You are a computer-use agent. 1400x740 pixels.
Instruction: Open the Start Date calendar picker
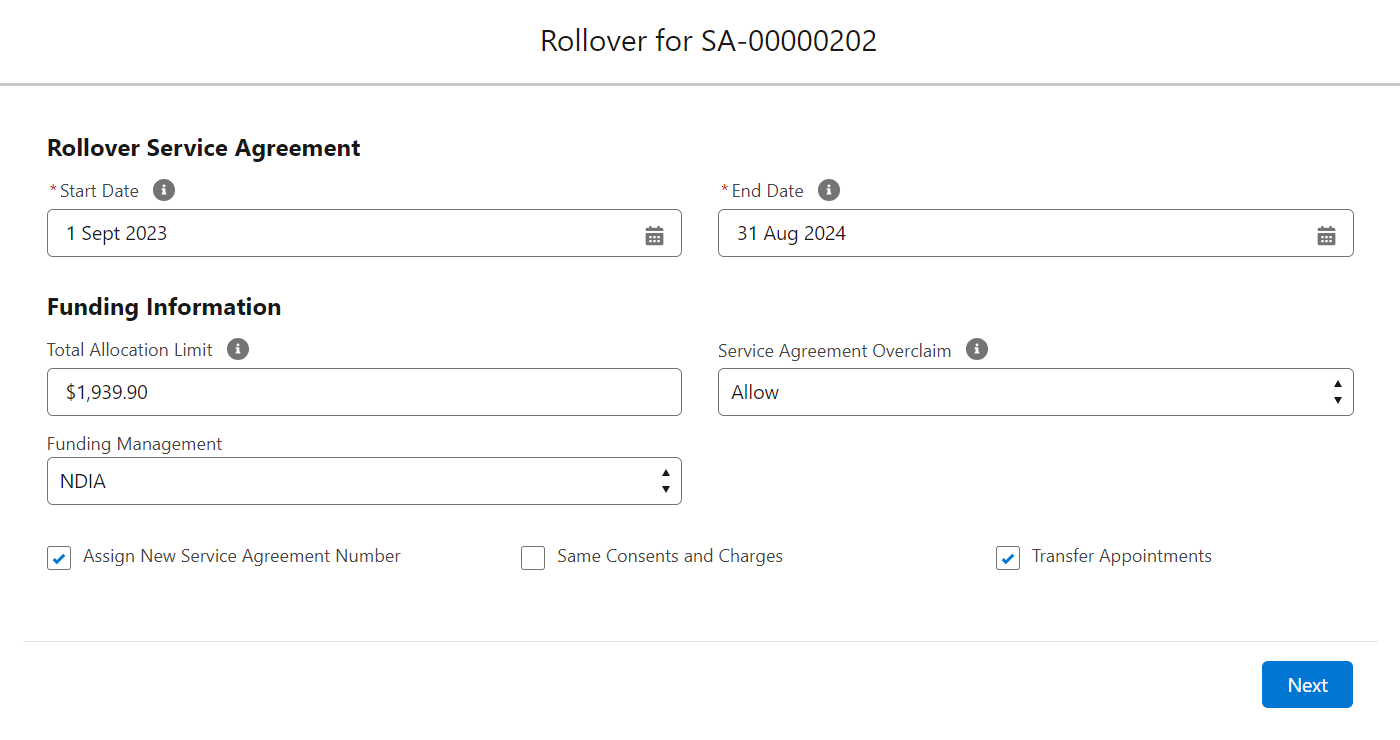point(654,234)
